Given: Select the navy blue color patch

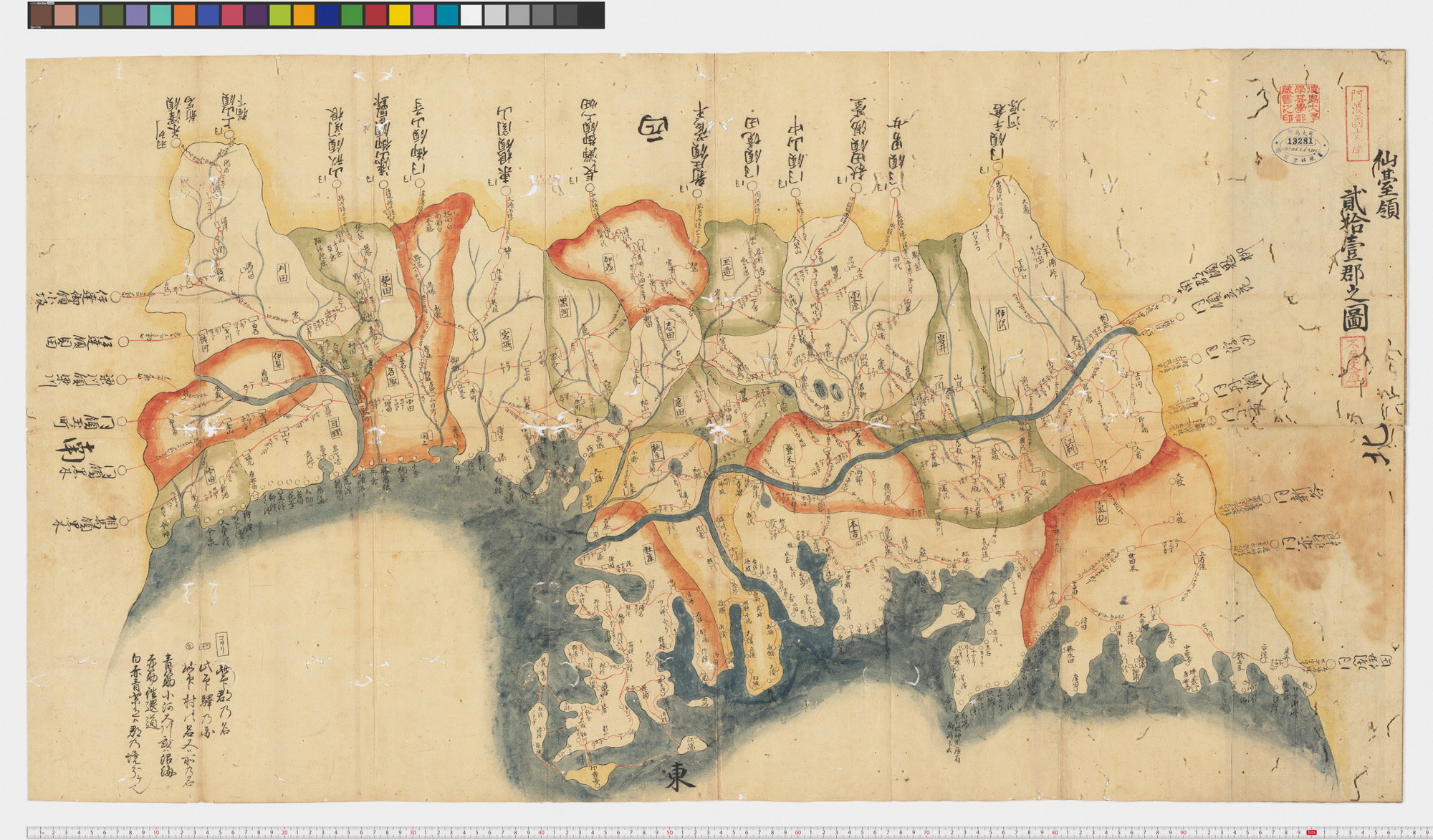Looking at the screenshot, I should (327, 15).
